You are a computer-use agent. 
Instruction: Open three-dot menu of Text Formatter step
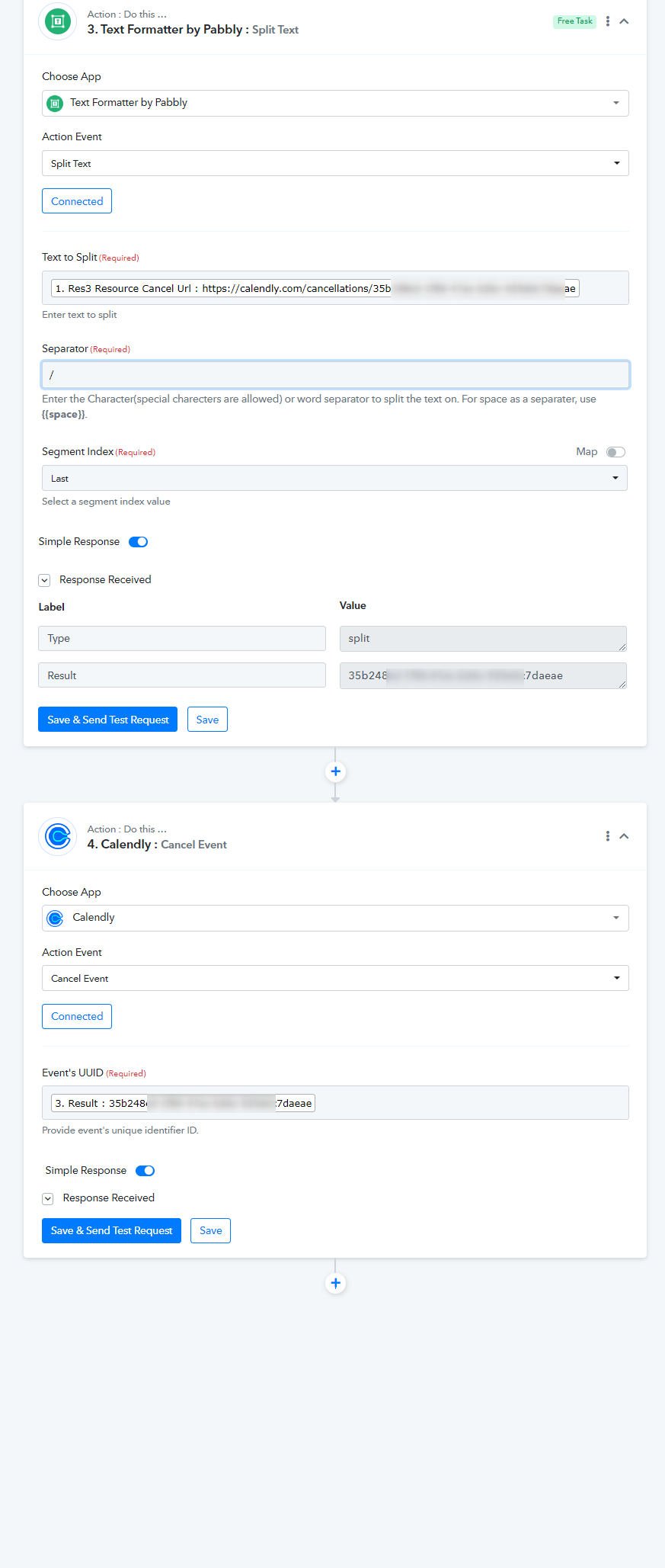(x=607, y=21)
